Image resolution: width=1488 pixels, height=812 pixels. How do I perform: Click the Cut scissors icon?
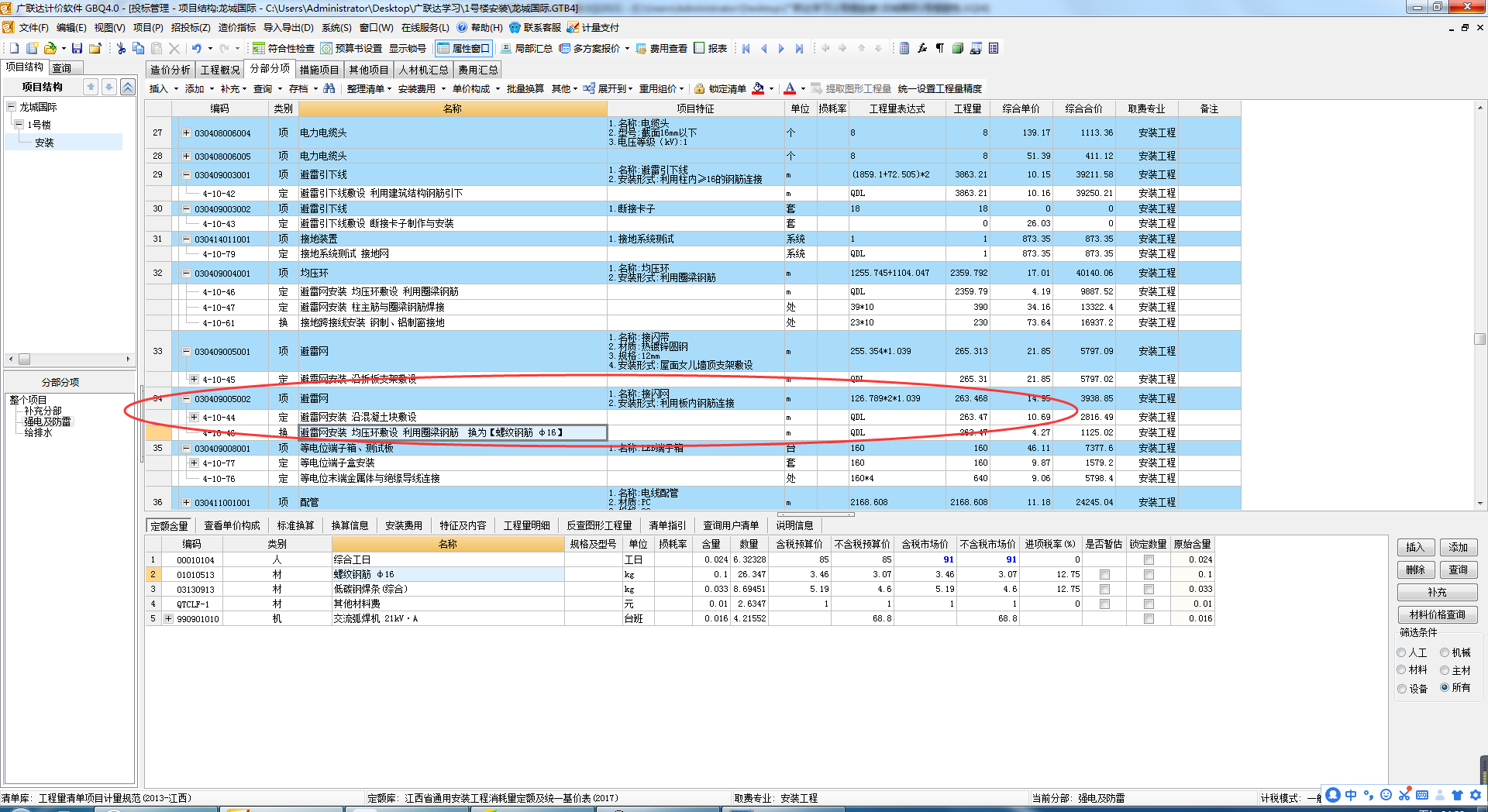pos(121,48)
